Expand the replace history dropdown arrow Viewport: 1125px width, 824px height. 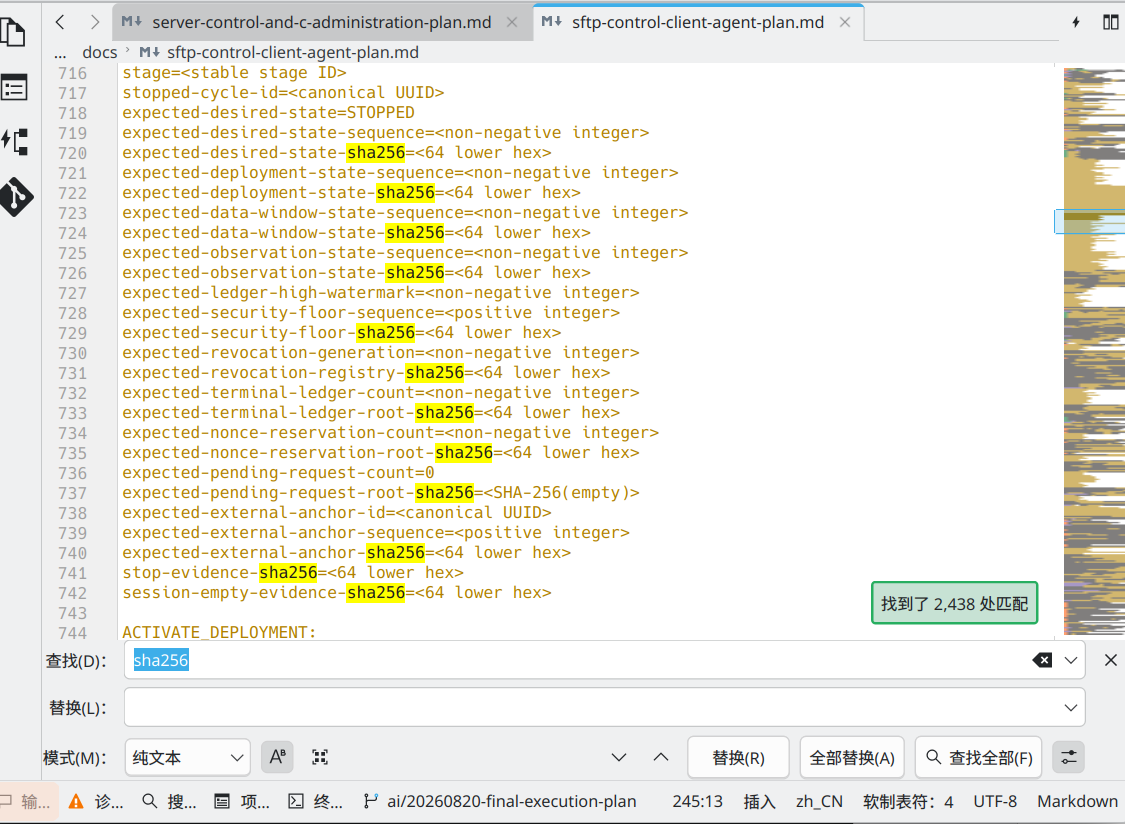(x=1070, y=708)
